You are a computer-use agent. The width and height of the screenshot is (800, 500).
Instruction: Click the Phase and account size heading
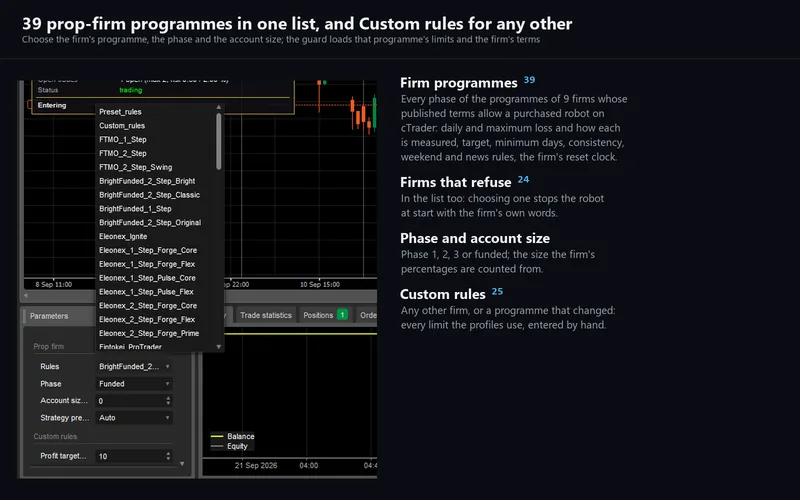coord(475,238)
